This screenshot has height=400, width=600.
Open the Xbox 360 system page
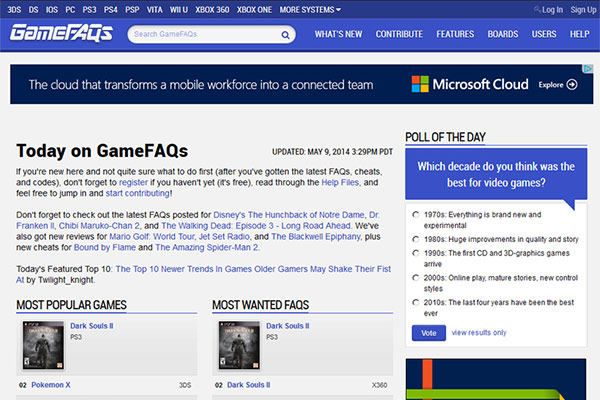[212, 10]
